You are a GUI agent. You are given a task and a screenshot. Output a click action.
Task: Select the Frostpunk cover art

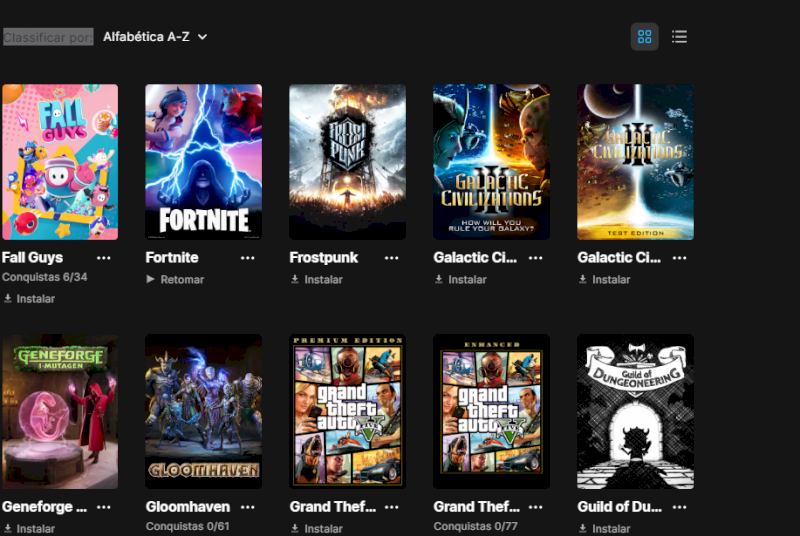point(347,162)
